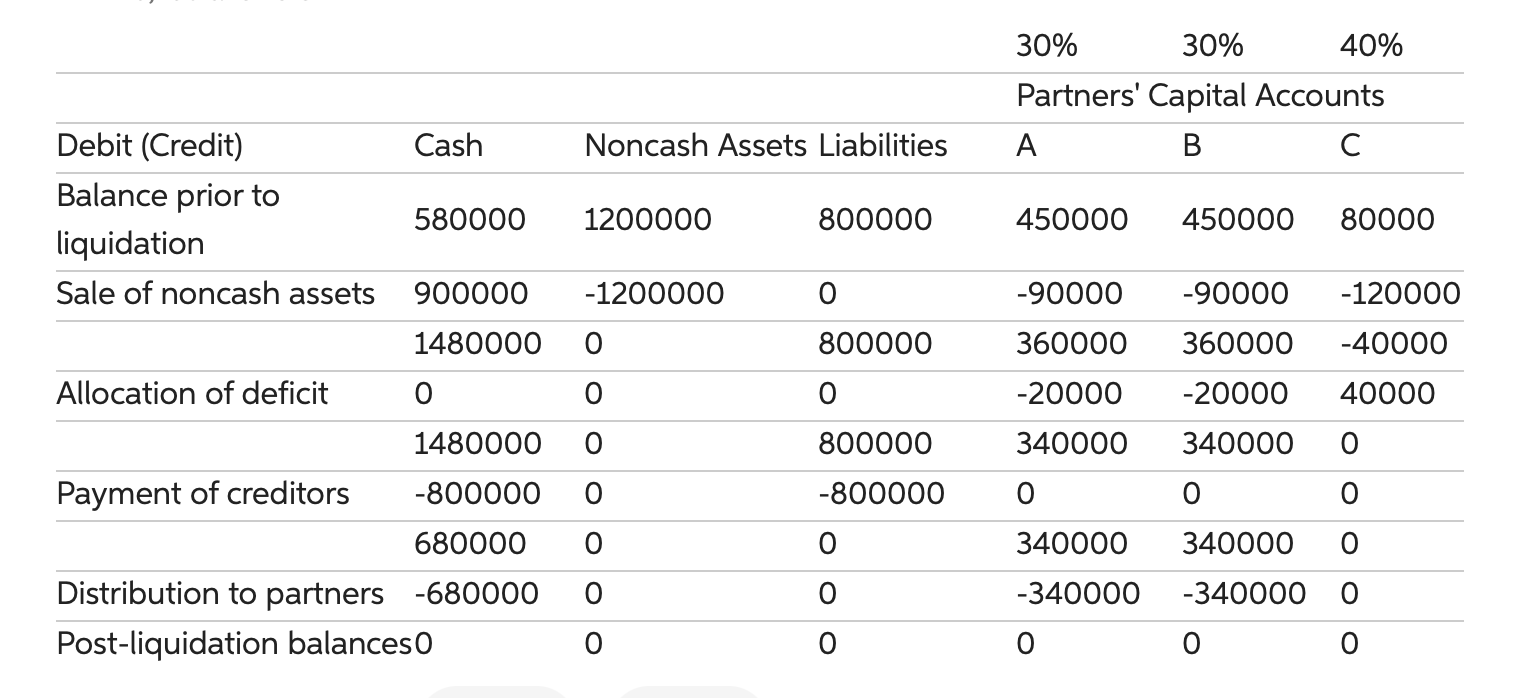Image resolution: width=1524 pixels, height=698 pixels.
Task: Click the Cash zero in Allocation of deficit row
Action: pos(423,394)
